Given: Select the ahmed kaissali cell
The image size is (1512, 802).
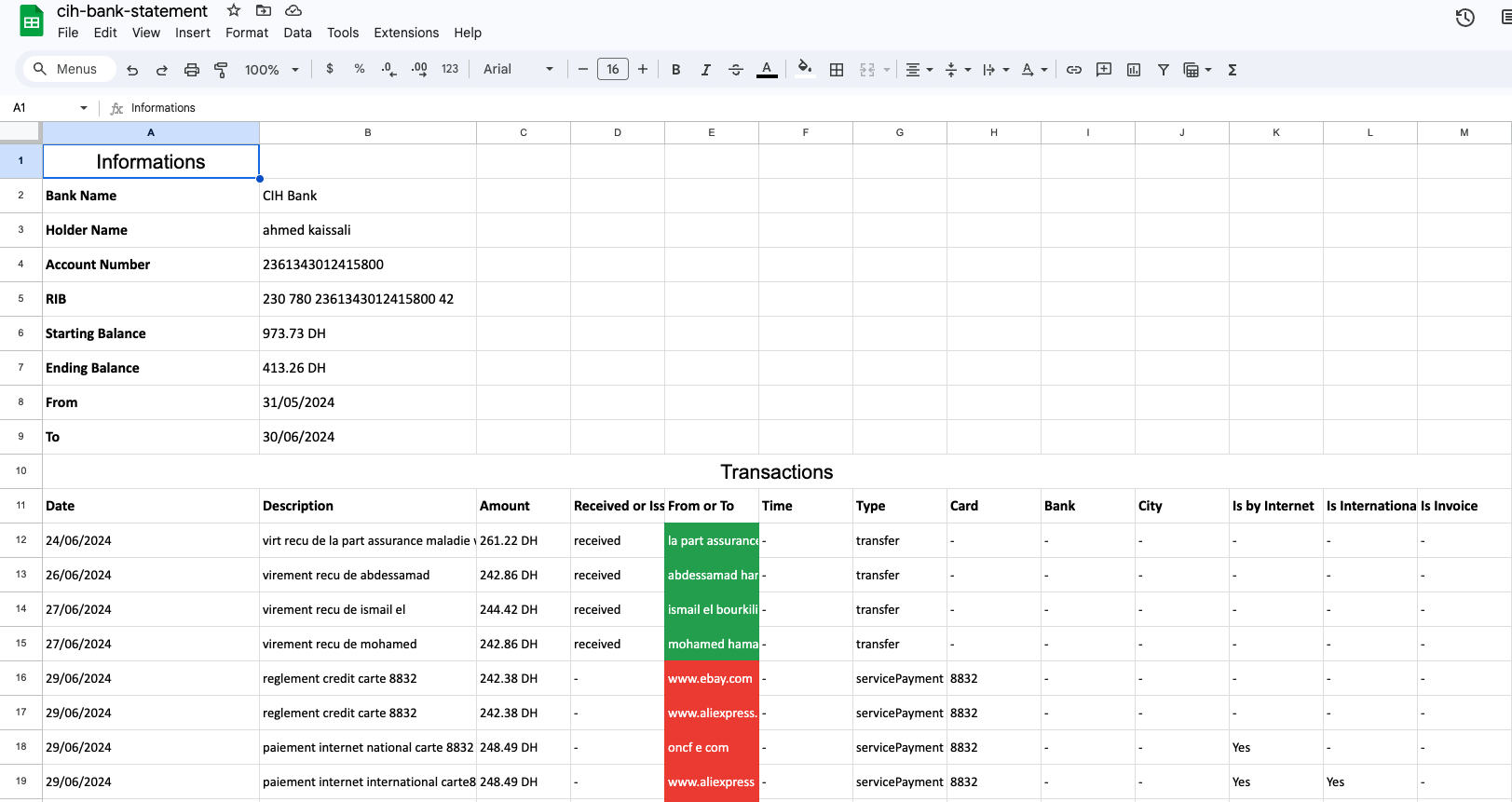Looking at the screenshot, I should [368, 230].
